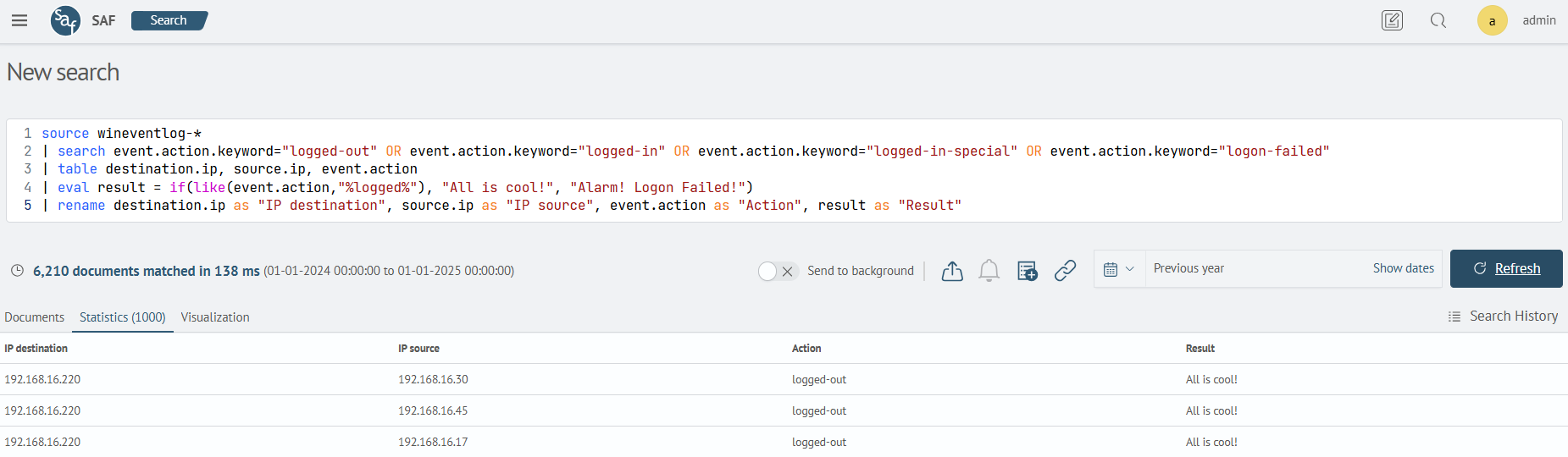
Task: Sort by IP source column header
Action: click(x=418, y=349)
